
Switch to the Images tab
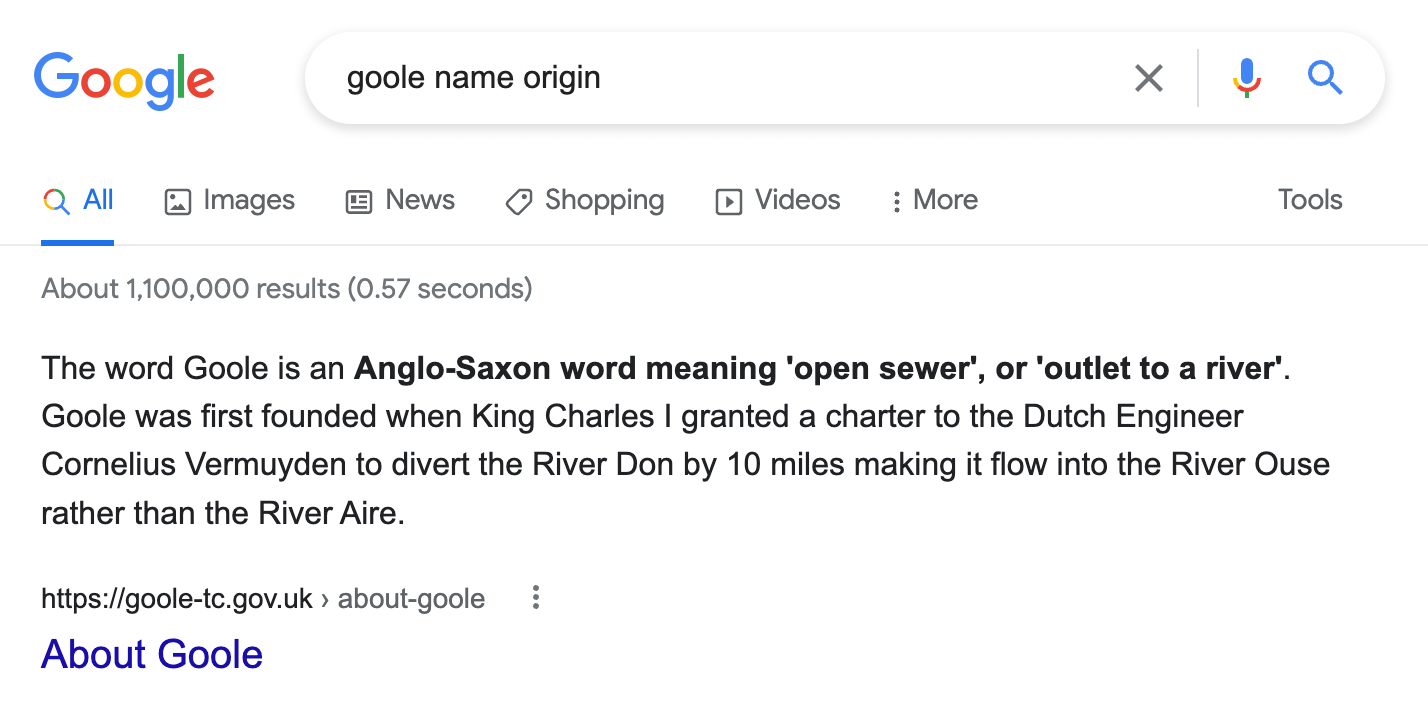click(x=248, y=200)
